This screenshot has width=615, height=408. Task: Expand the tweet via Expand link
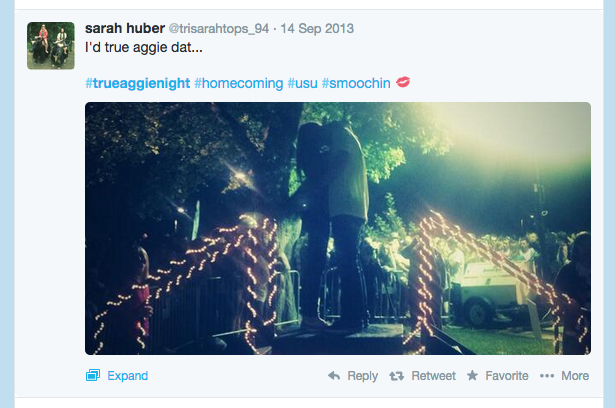click(x=127, y=376)
